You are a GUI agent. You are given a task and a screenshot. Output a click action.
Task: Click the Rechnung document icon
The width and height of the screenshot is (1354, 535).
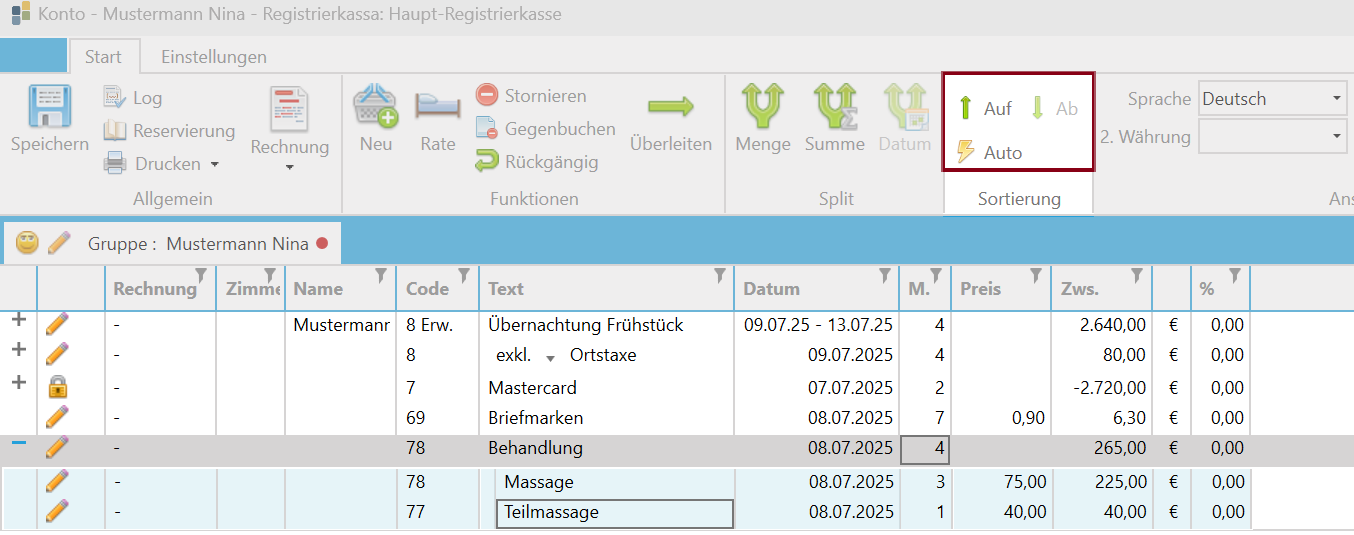pyautogui.click(x=289, y=108)
